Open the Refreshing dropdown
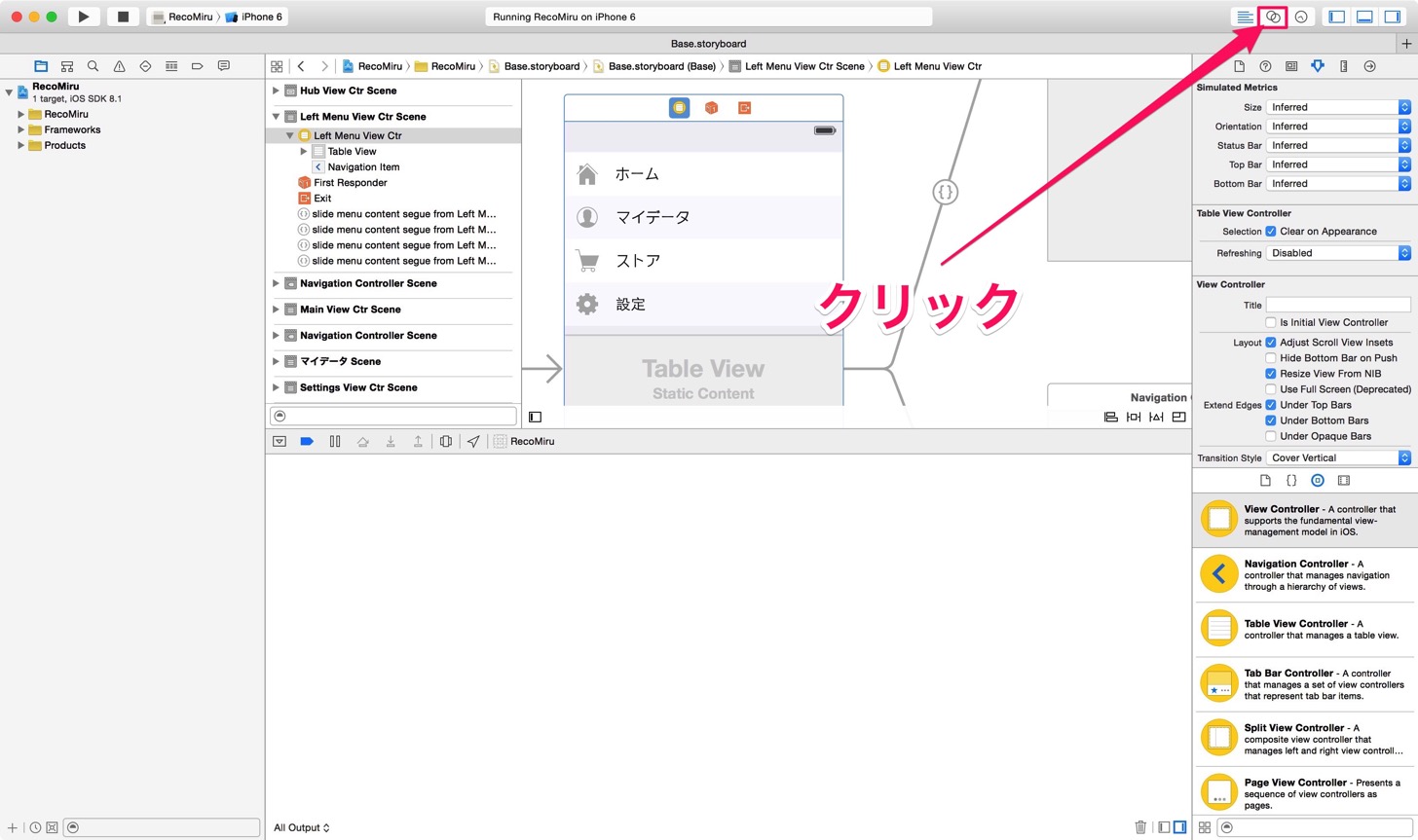This screenshot has height=840, width=1418. click(1338, 253)
